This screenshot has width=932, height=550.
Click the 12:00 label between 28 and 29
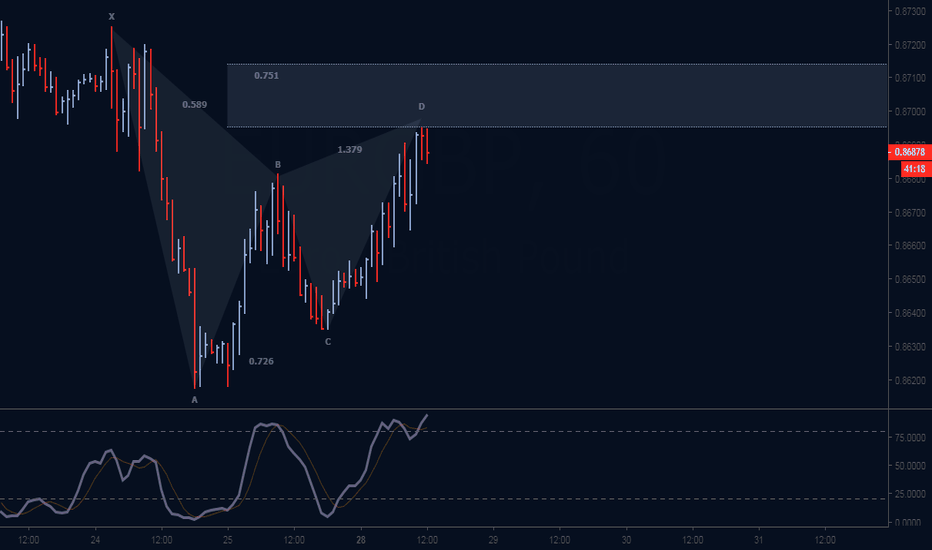[x=427, y=540]
